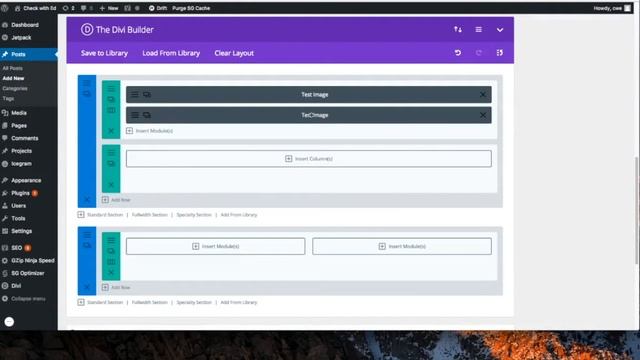The image size is (640, 360).
Task: Clone the Insert Column(s) row
Action: tap(111, 164)
